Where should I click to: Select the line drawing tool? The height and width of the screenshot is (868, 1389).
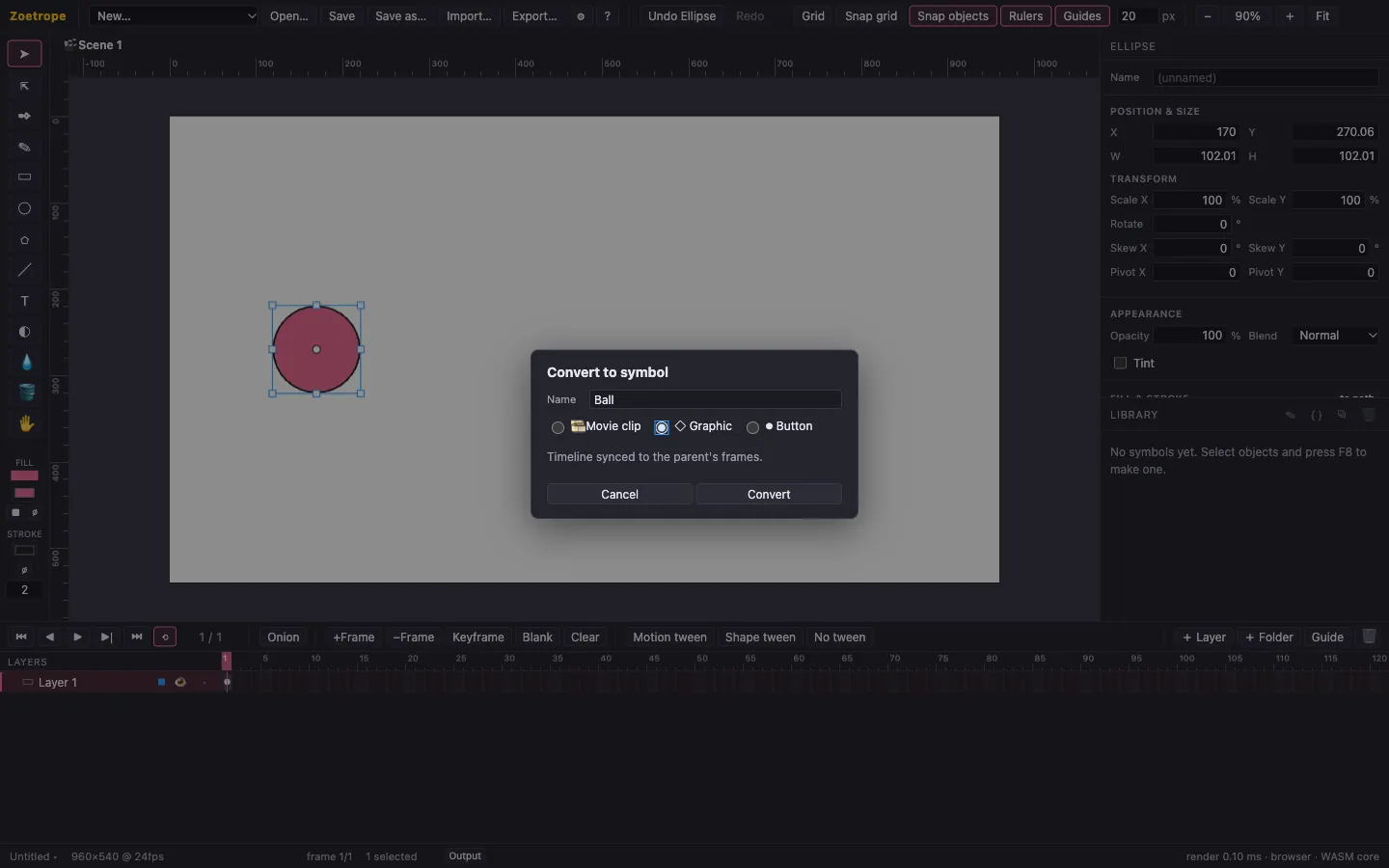click(x=24, y=270)
